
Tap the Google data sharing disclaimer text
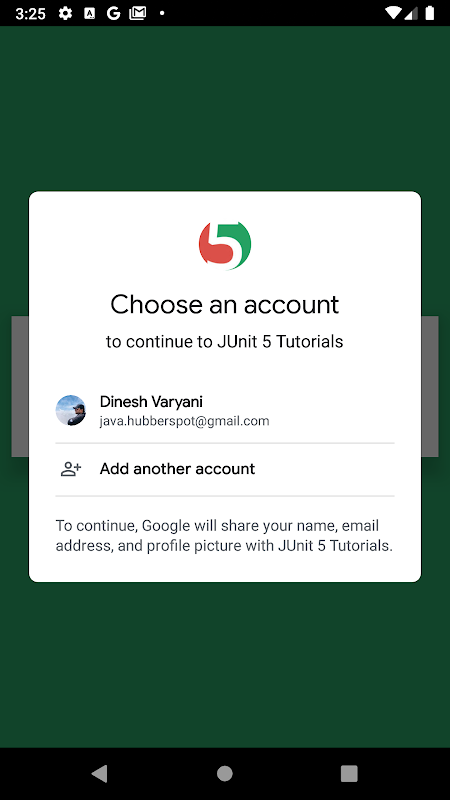pyautogui.click(x=224, y=536)
